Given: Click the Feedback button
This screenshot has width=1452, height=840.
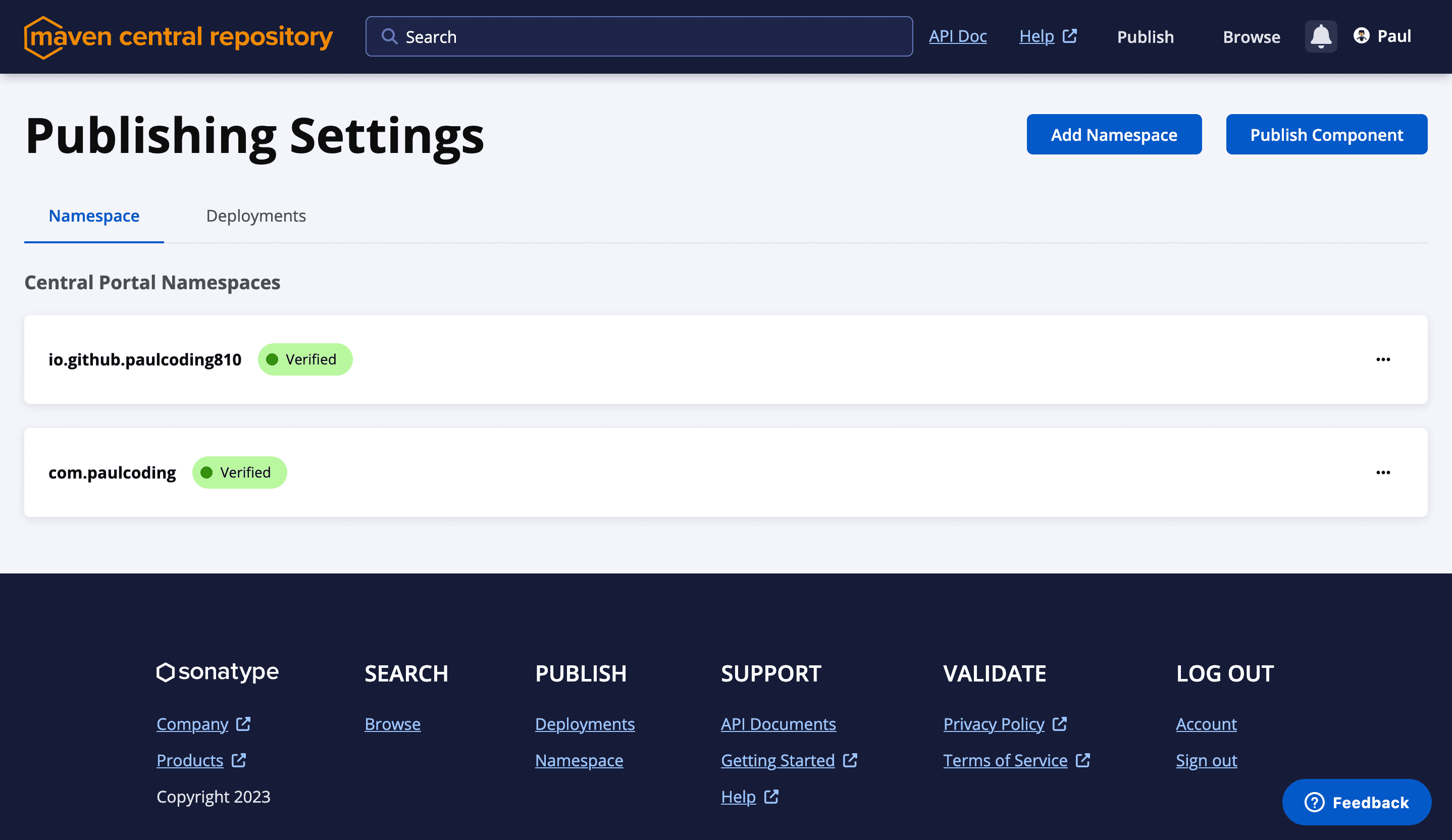Looking at the screenshot, I should click(1357, 802).
